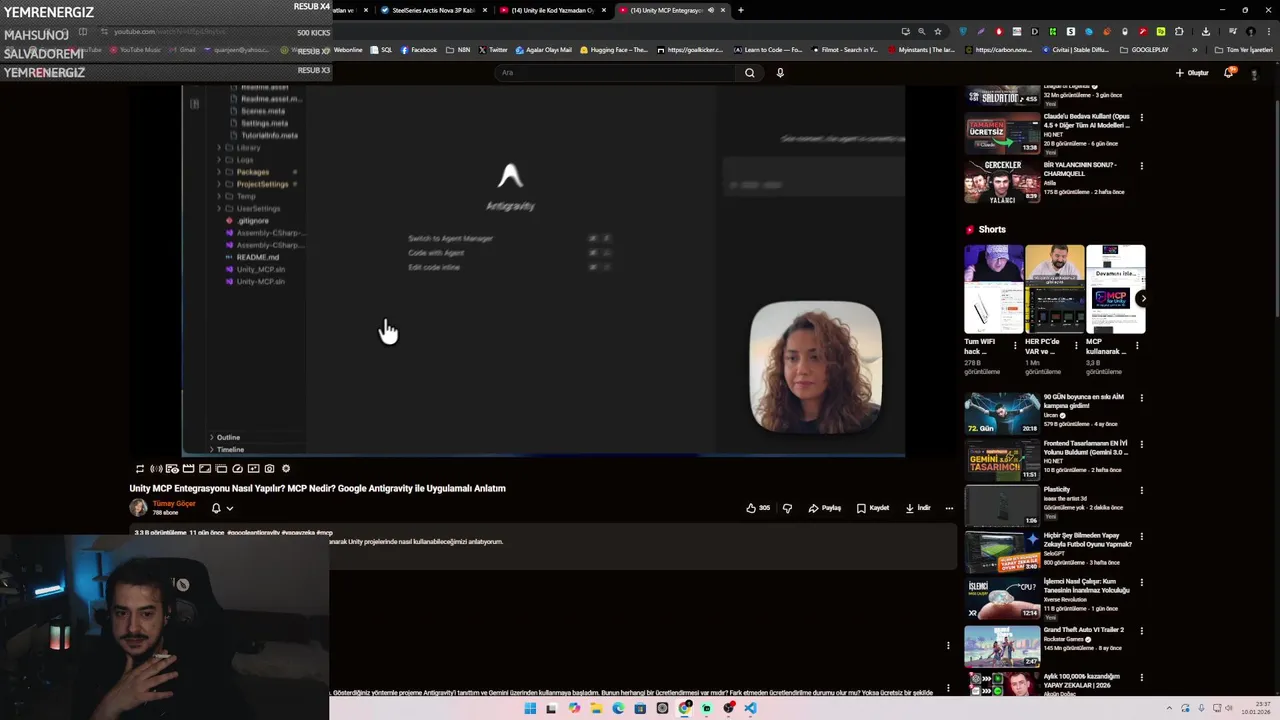Screen dimensions: 1280x720
Task: Dislike the video with thumbs down
Action: pyautogui.click(x=787, y=508)
